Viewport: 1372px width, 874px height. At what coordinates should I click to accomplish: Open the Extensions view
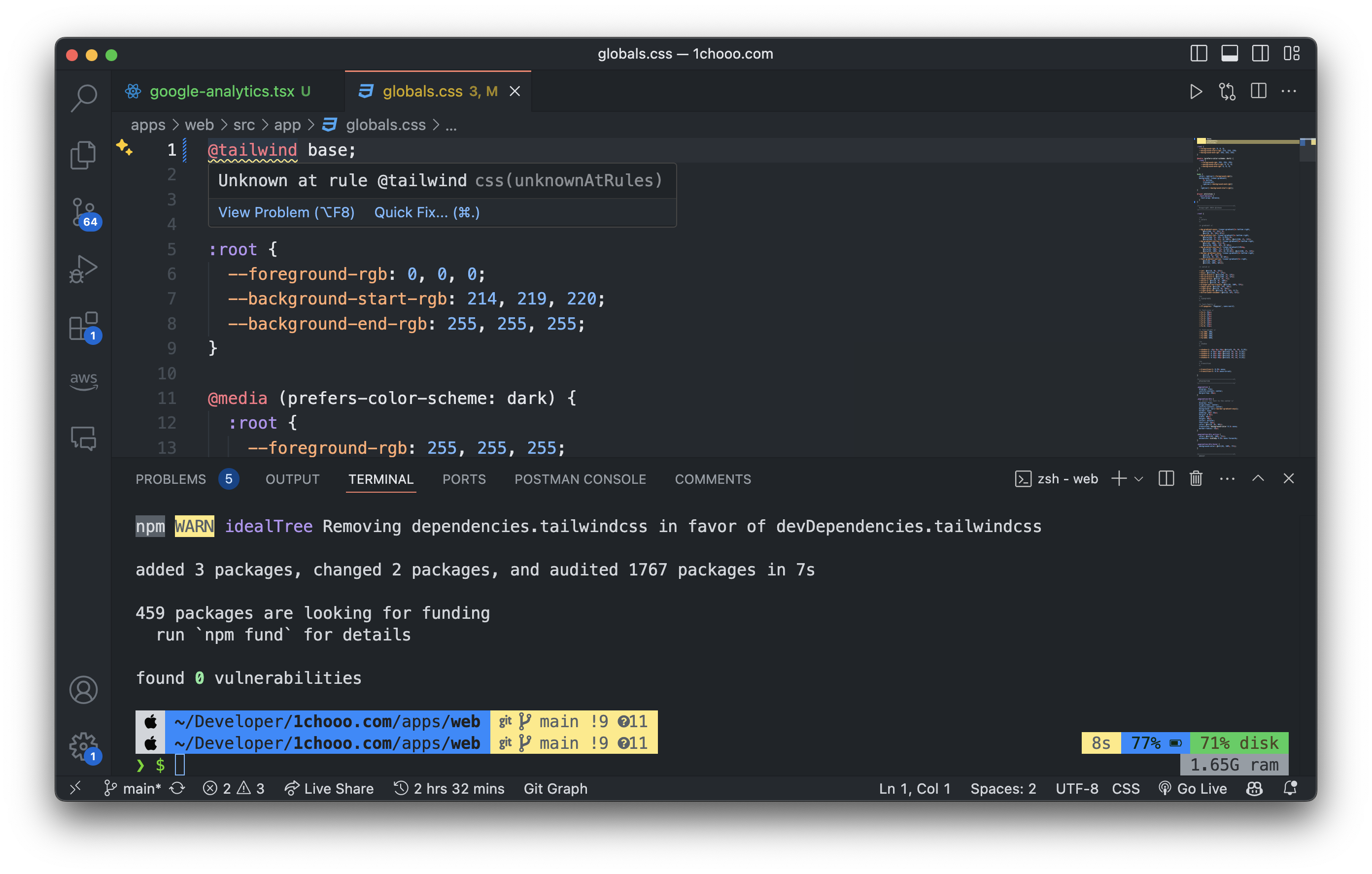click(x=84, y=326)
